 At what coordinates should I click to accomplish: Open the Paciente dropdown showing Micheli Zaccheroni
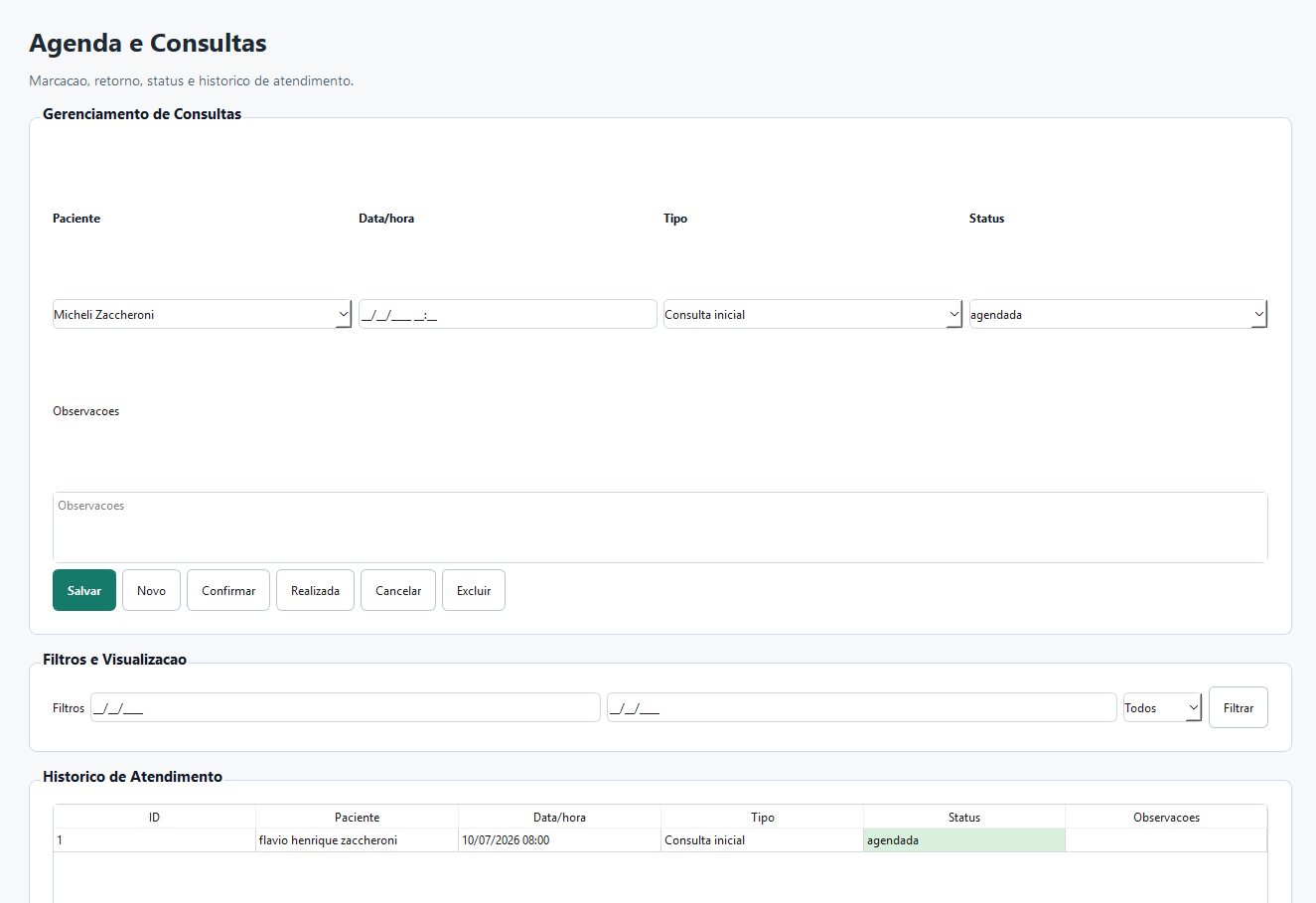point(202,314)
